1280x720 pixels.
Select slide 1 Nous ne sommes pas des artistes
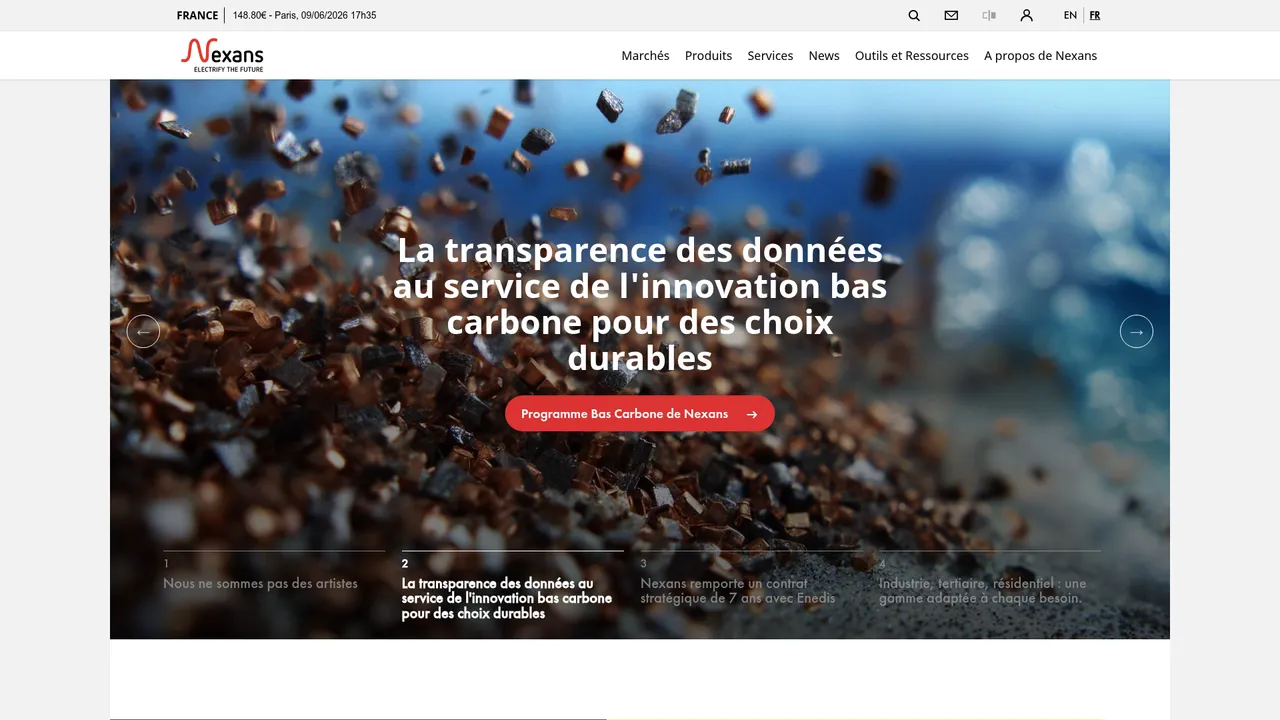point(274,572)
